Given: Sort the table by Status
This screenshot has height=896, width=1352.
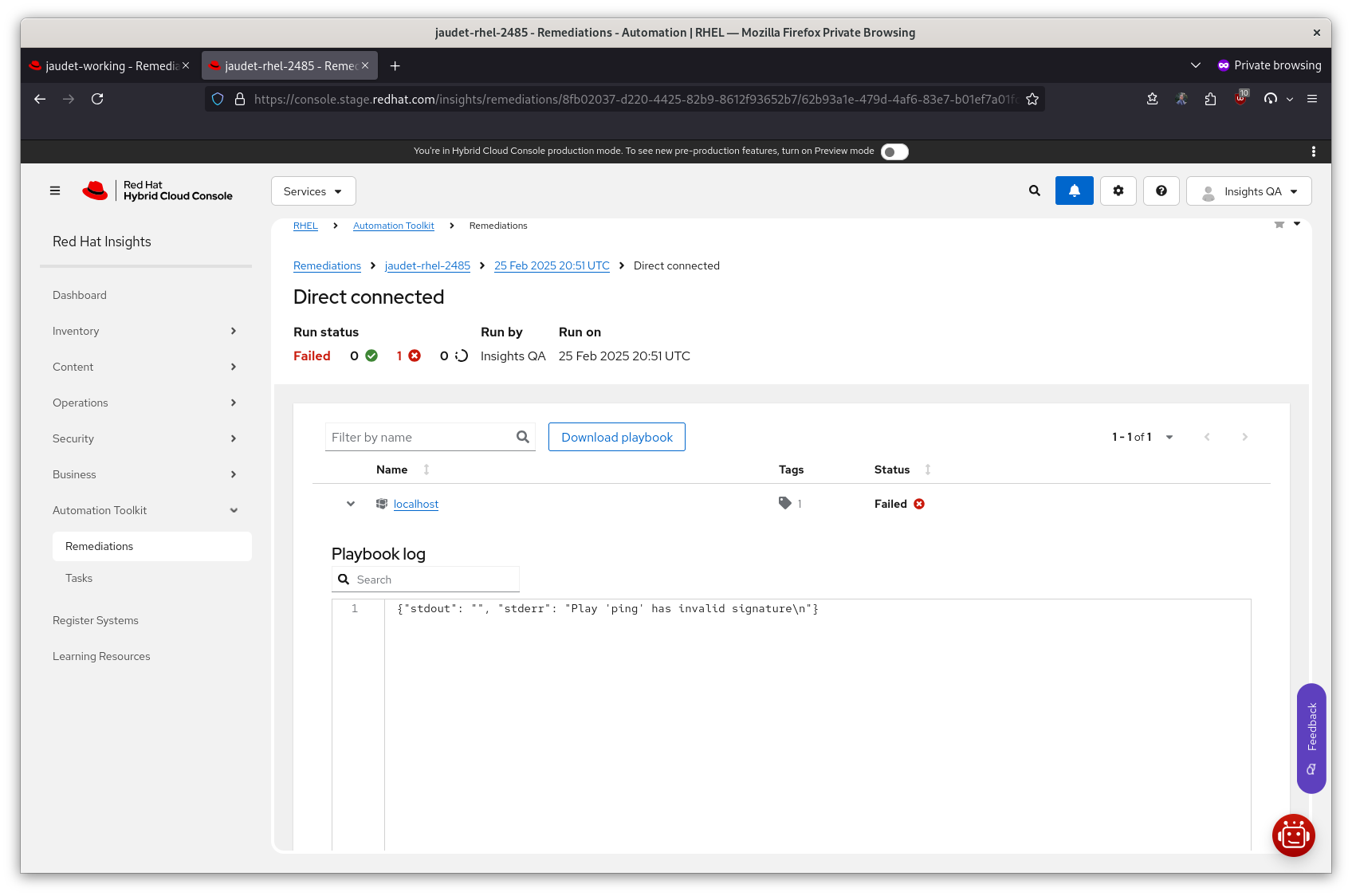Looking at the screenshot, I should [928, 470].
